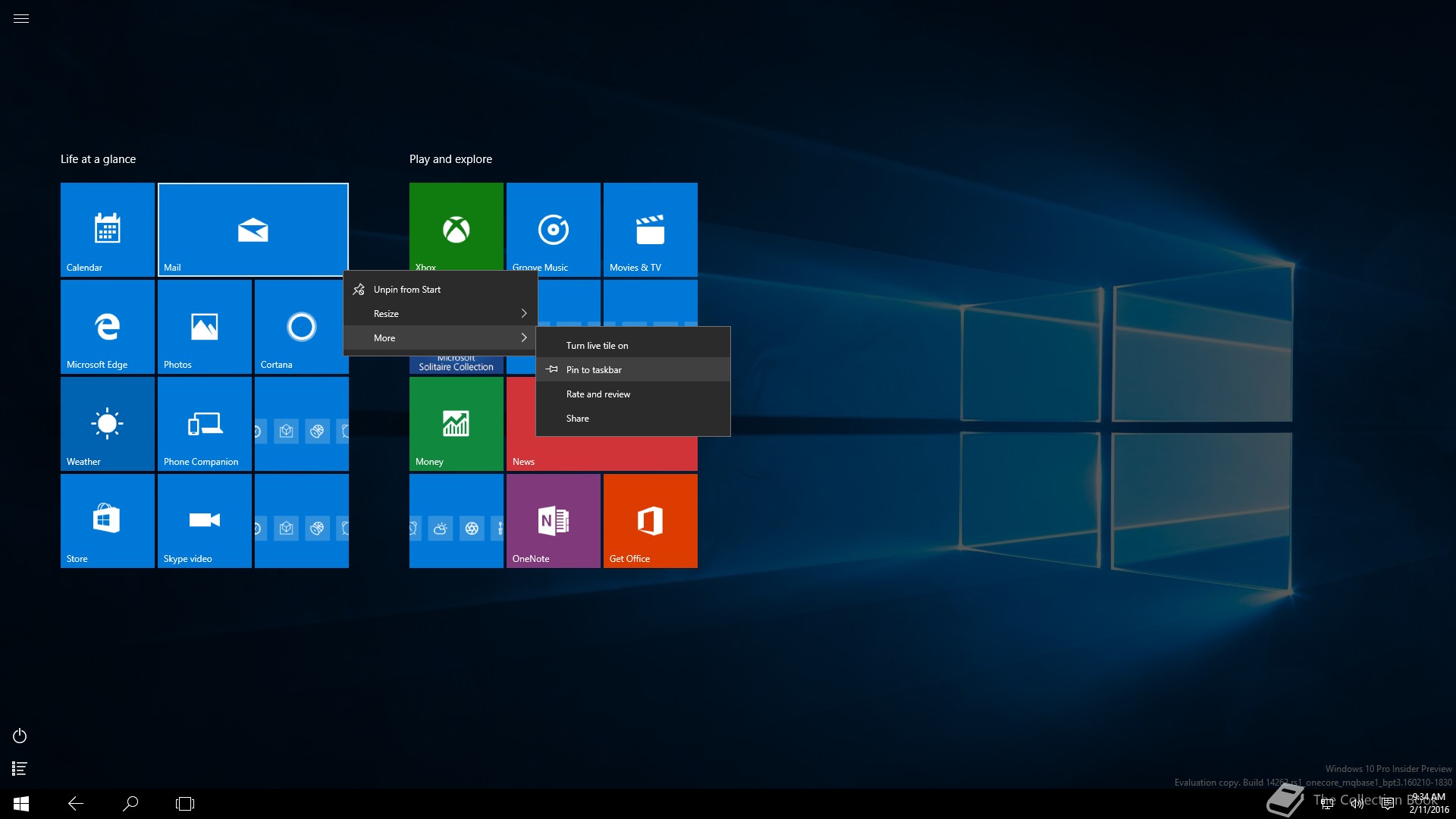Click the taskbar Back arrow
The height and width of the screenshot is (819, 1456).
click(x=76, y=804)
